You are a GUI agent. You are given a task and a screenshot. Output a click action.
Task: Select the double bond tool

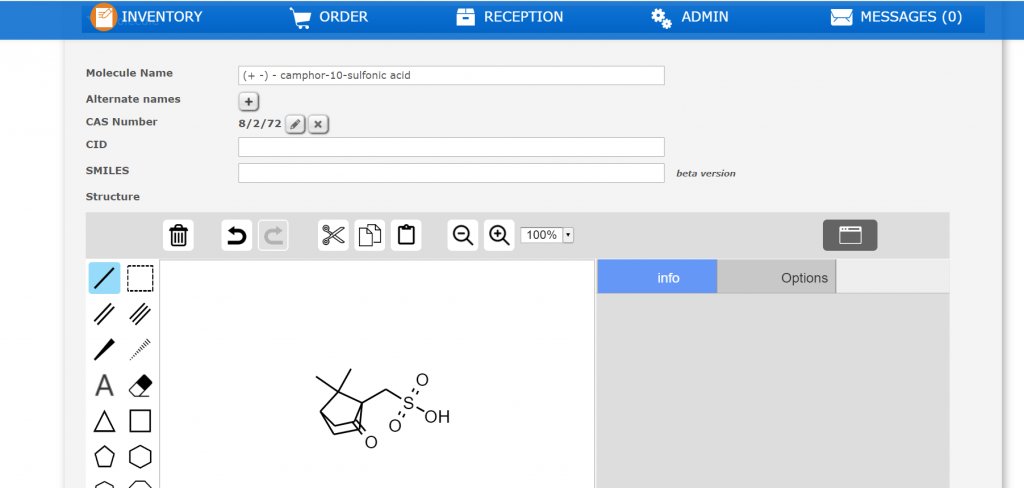104,314
